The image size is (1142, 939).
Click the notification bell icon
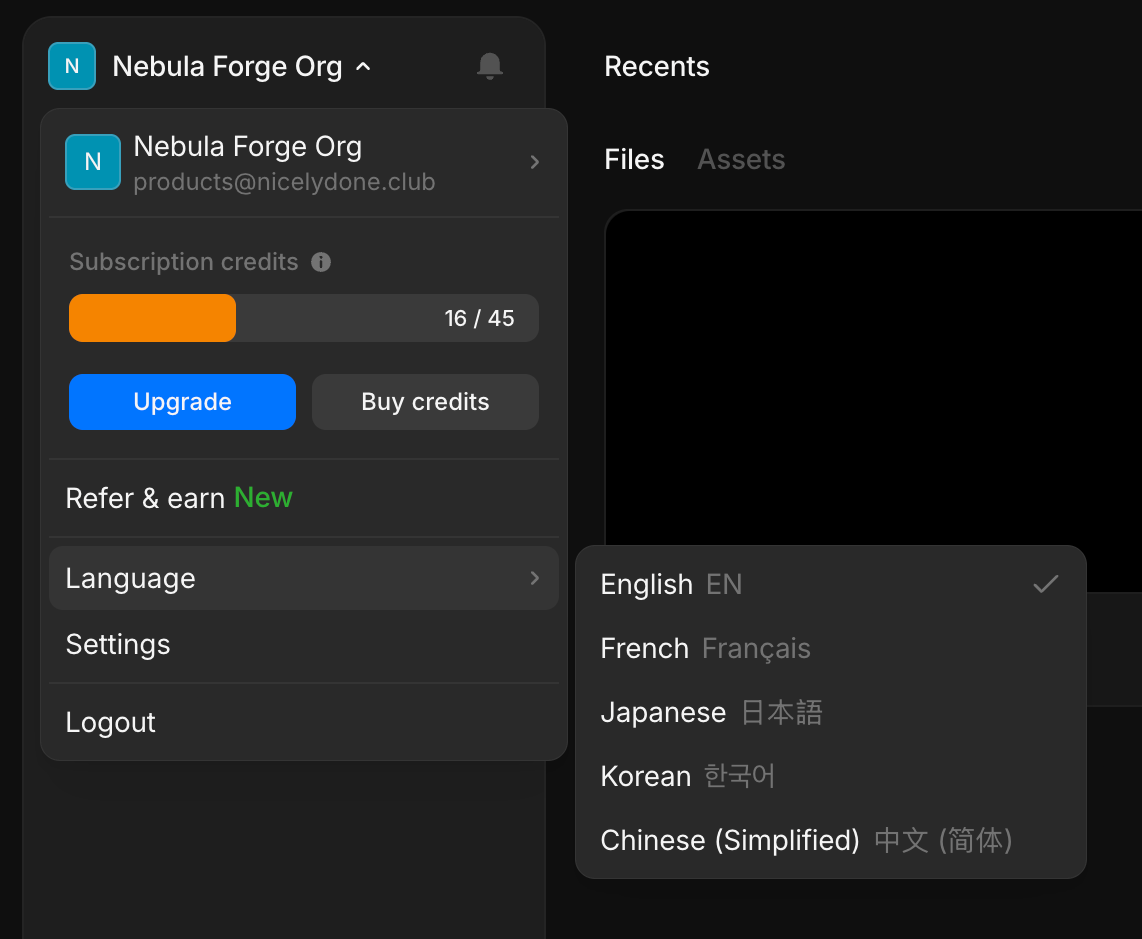pyautogui.click(x=489, y=67)
